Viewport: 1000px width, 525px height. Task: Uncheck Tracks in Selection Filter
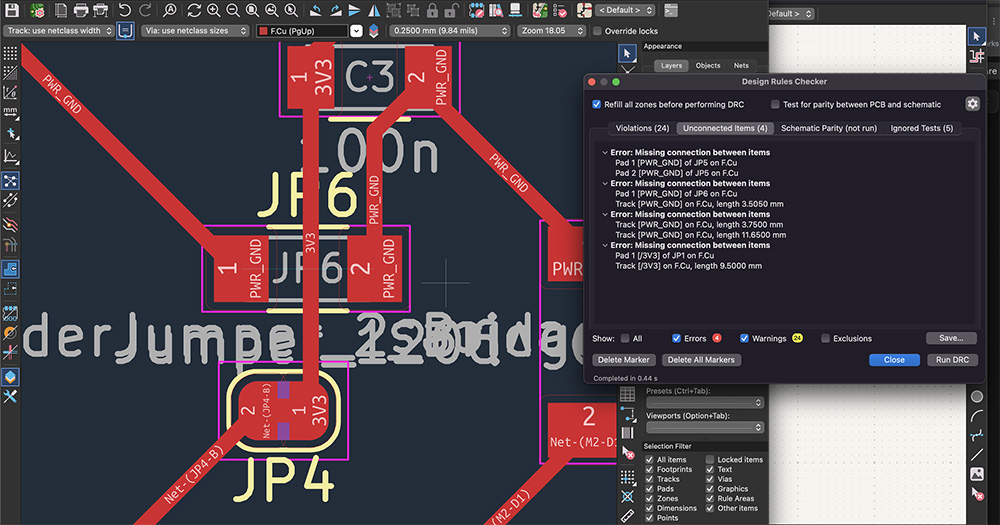pyautogui.click(x=649, y=479)
